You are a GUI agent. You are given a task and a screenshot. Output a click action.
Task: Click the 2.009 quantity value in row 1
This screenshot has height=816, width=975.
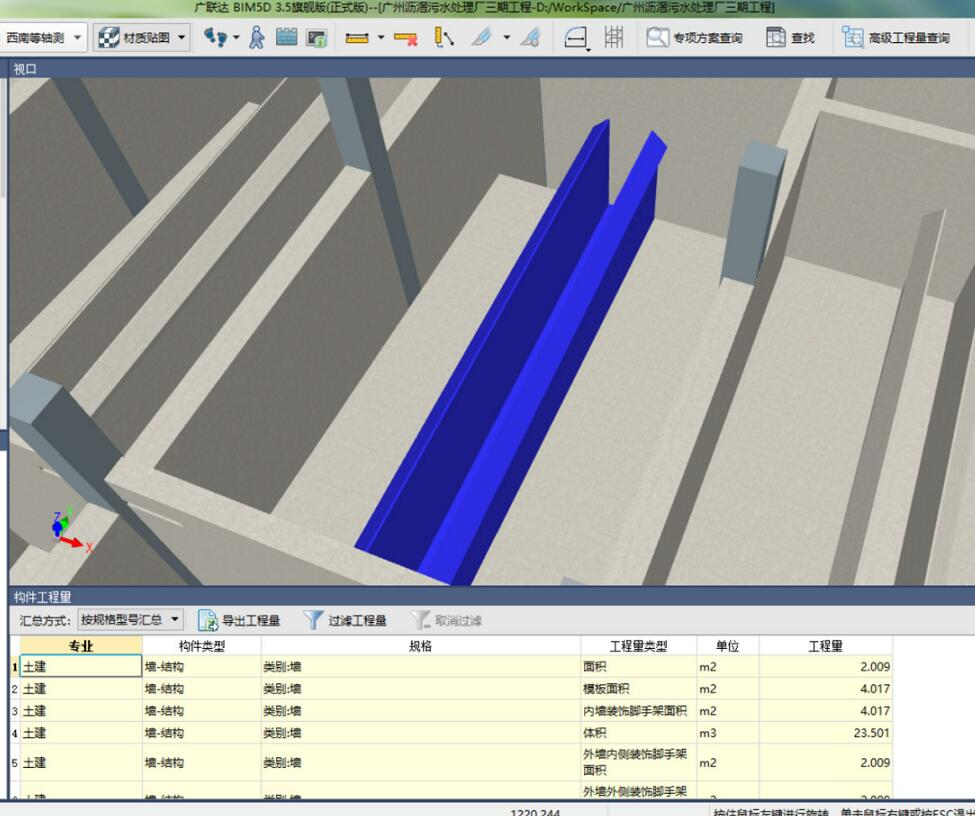pos(875,667)
